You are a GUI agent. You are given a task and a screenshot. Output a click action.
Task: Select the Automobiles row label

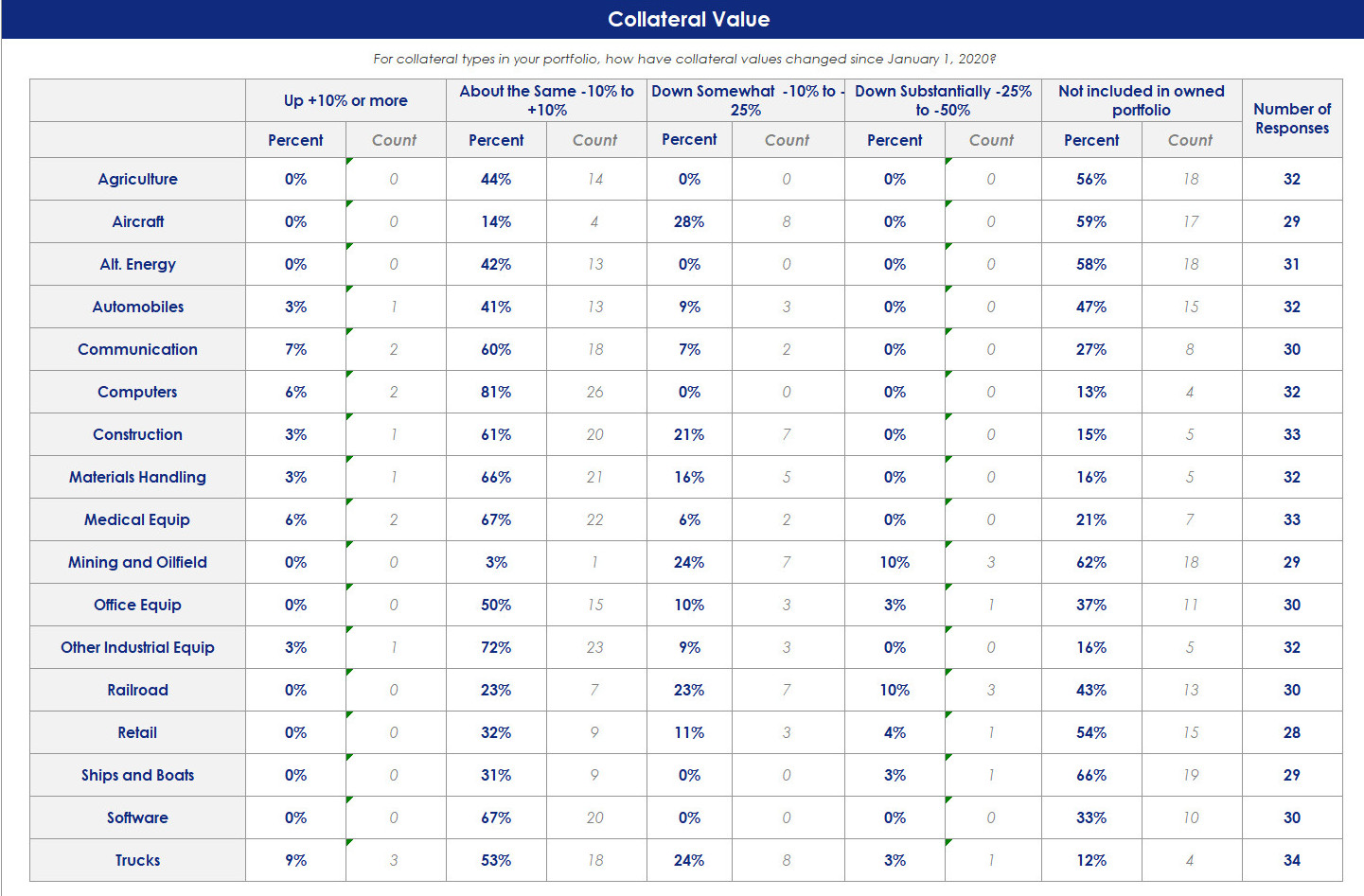(x=137, y=307)
